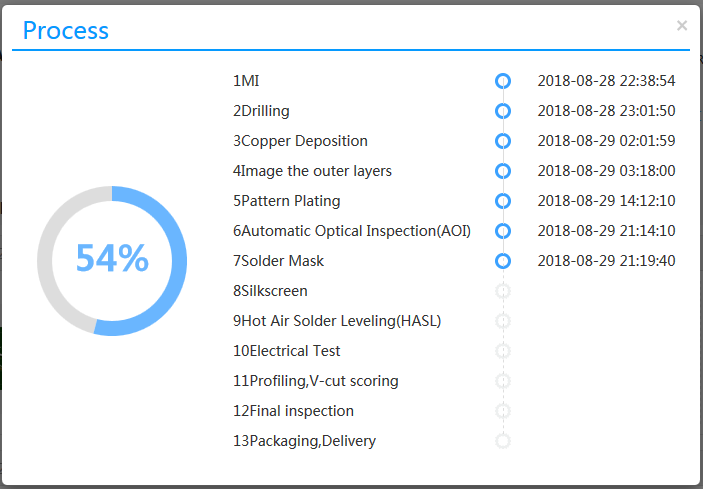Close the Process dialog

(x=682, y=26)
